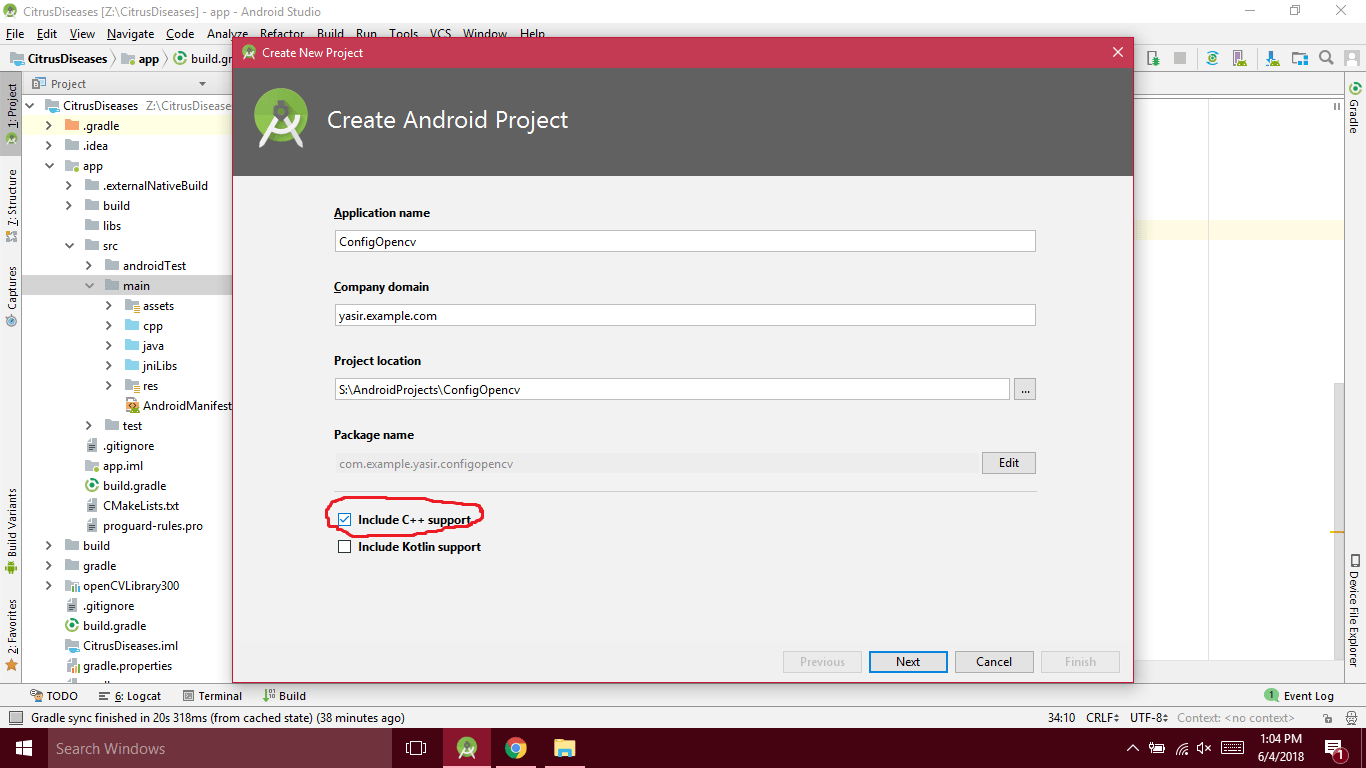Screen dimensions: 1366x768
Task: Click Cancel in Create New Project dialog
Action: click(994, 662)
